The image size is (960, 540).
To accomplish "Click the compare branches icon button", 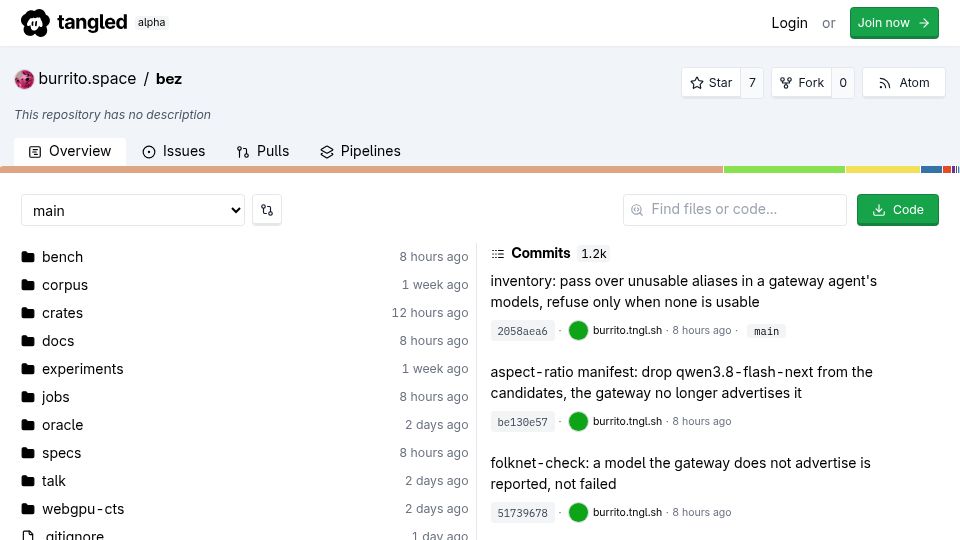I will tap(267, 210).
